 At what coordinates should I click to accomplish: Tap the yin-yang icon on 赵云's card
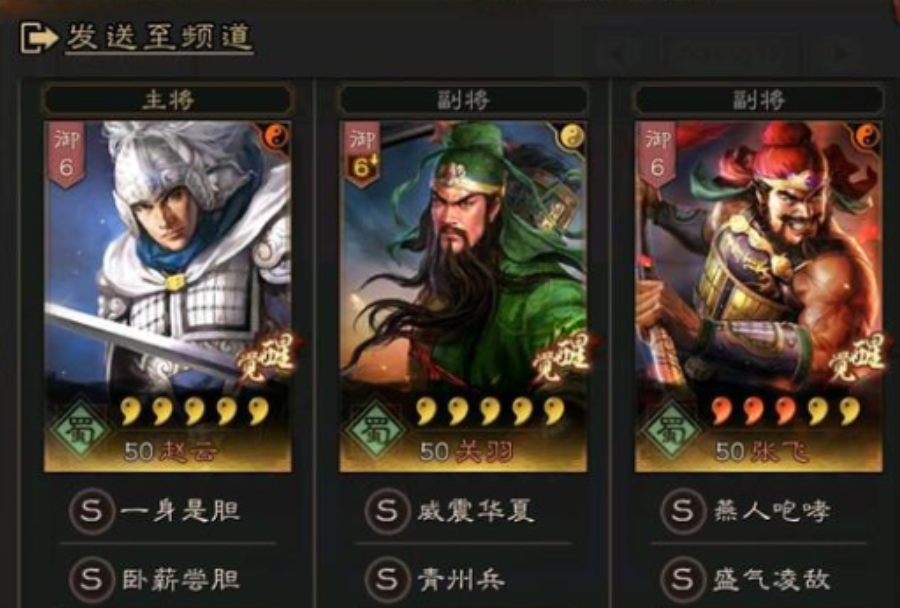tap(276, 136)
